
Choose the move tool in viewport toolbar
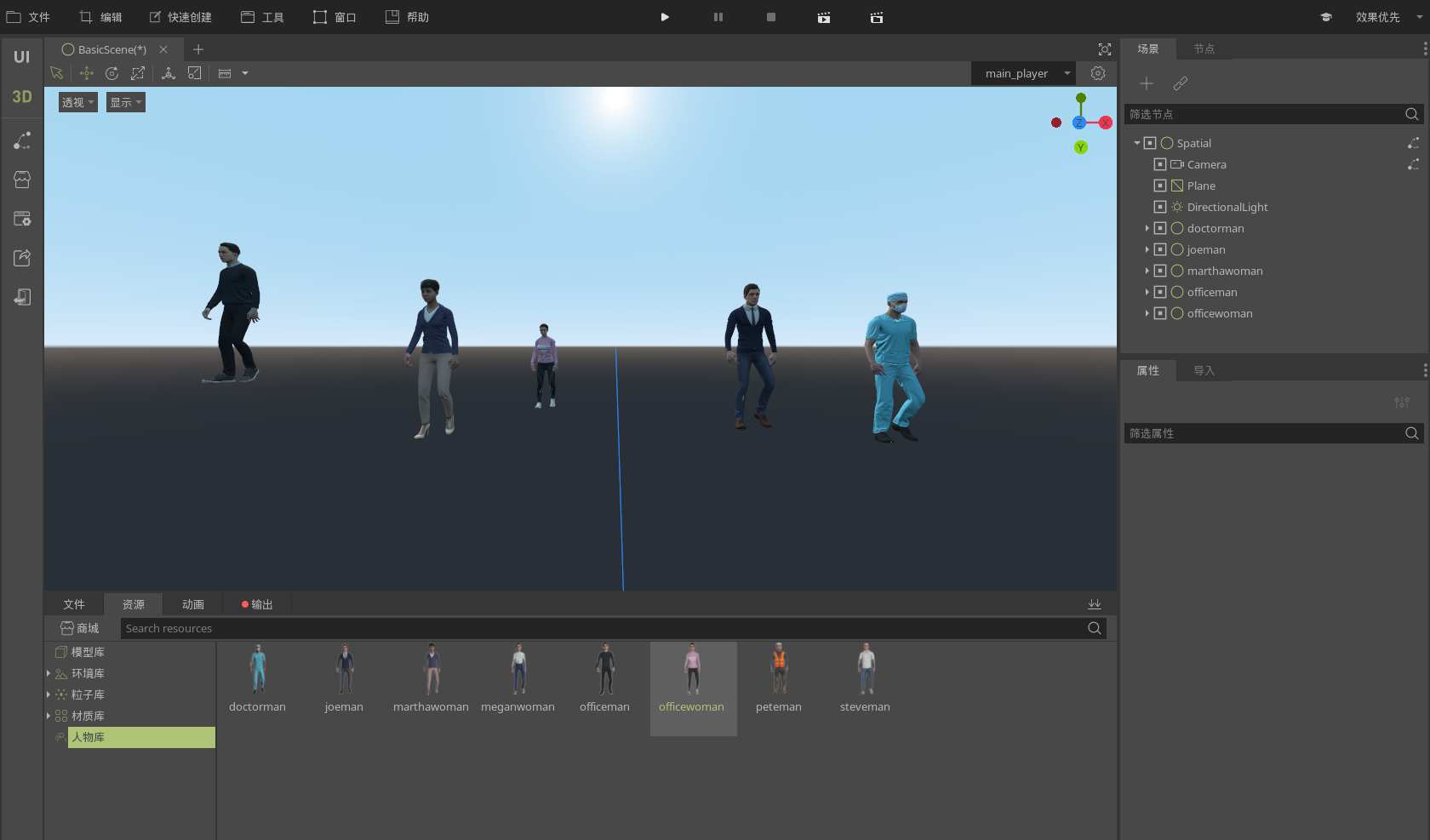tap(86, 73)
